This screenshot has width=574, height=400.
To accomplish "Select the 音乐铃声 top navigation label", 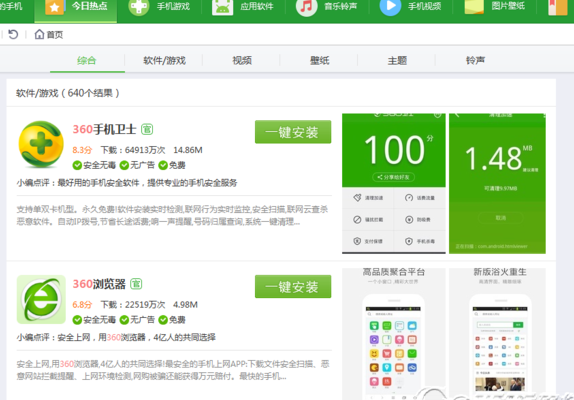I will (341, 6).
